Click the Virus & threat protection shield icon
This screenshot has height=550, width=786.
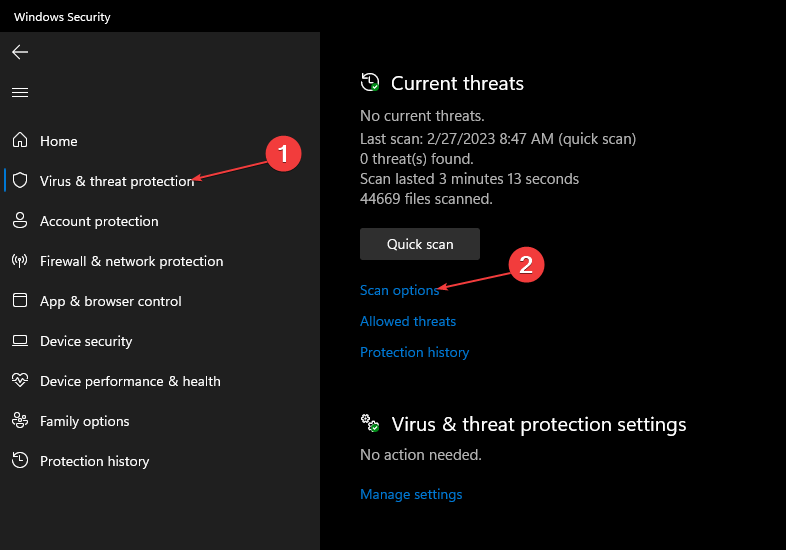[20, 181]
